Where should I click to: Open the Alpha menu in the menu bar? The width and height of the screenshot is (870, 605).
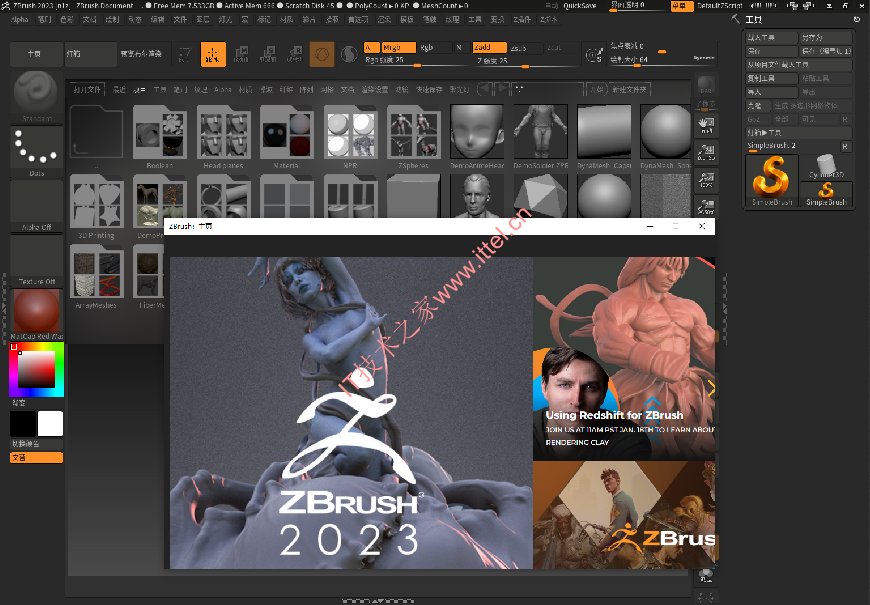coord(19,19)
